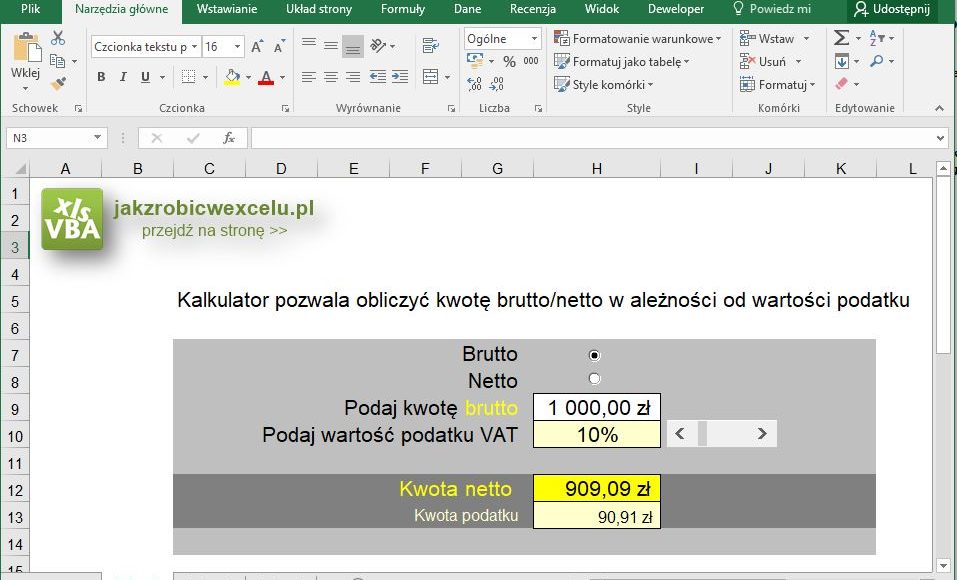Select the Format Painter brush icon
The width and height of the screenshot is (957, 580).
(59, 83)
